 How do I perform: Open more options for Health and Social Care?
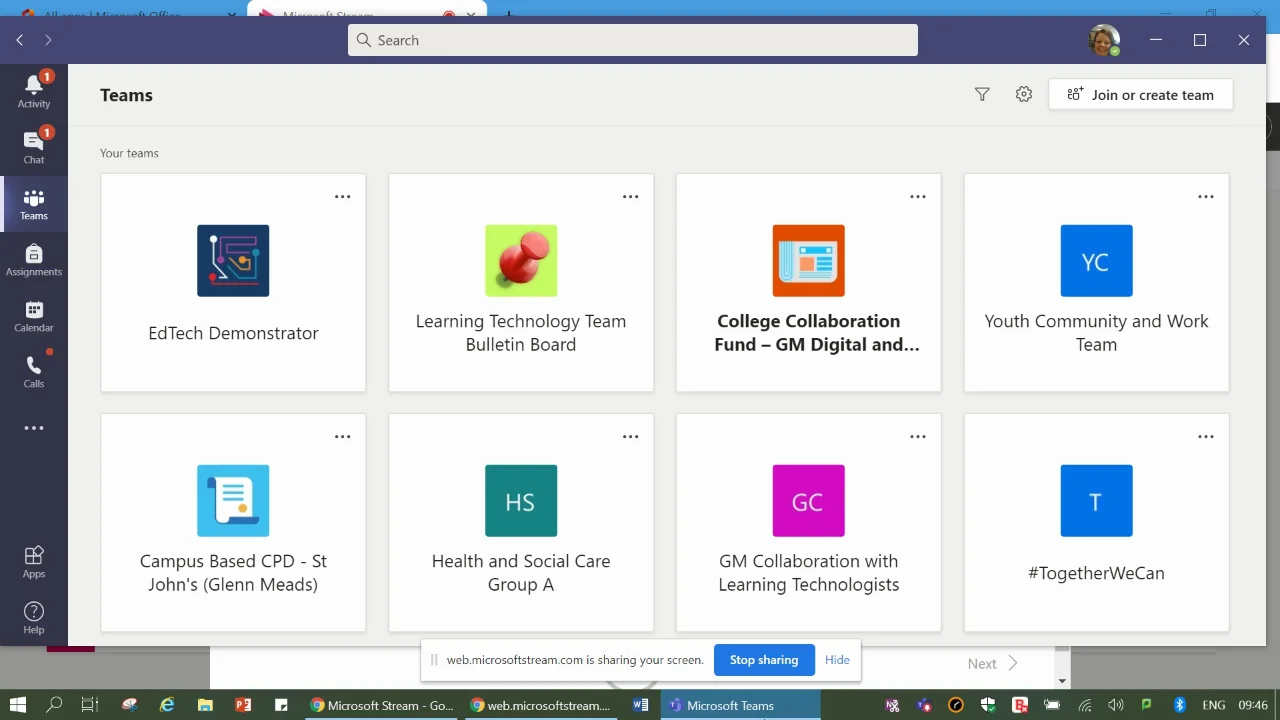tap(631, 437)
